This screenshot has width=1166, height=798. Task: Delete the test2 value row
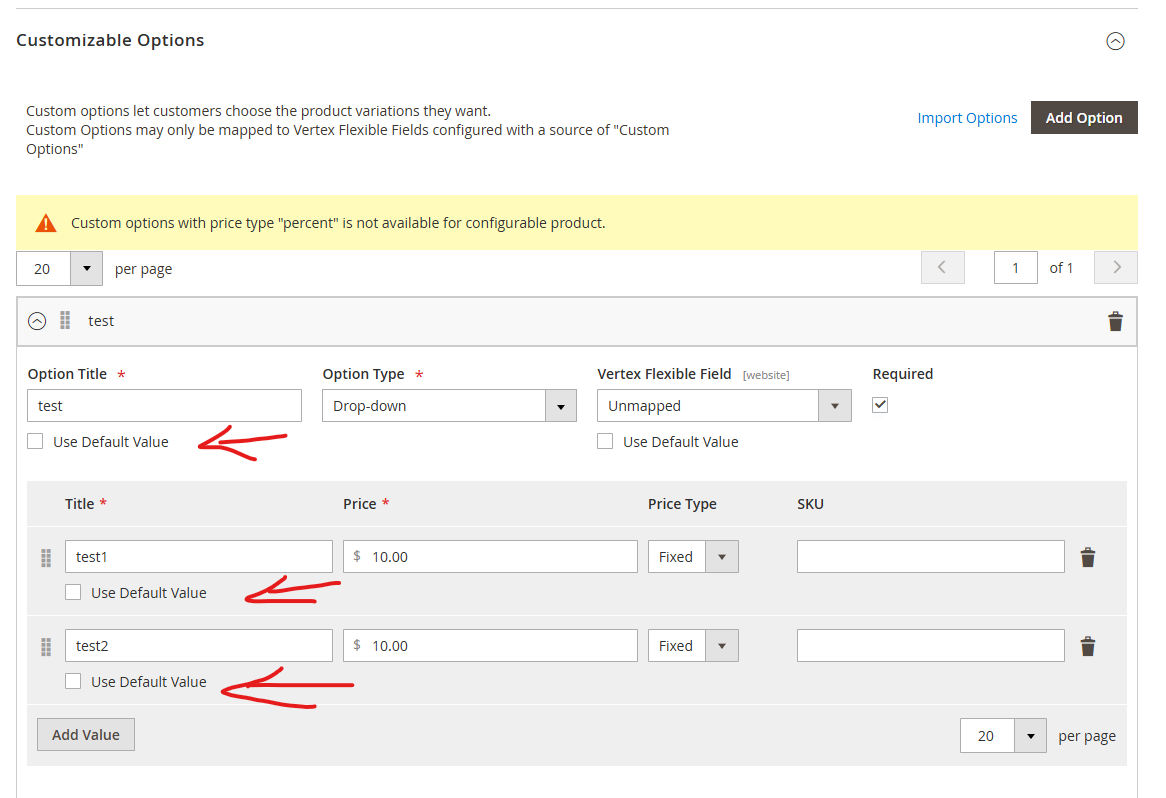point(1088,647)
